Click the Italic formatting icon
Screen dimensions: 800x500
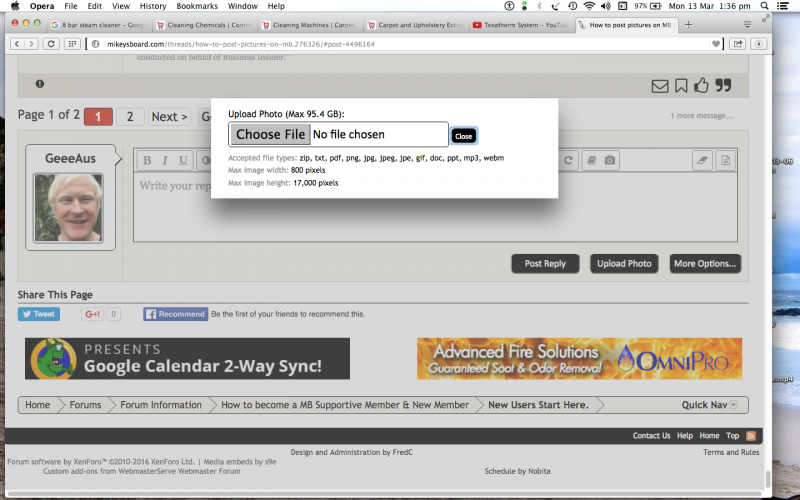point(165,160)
